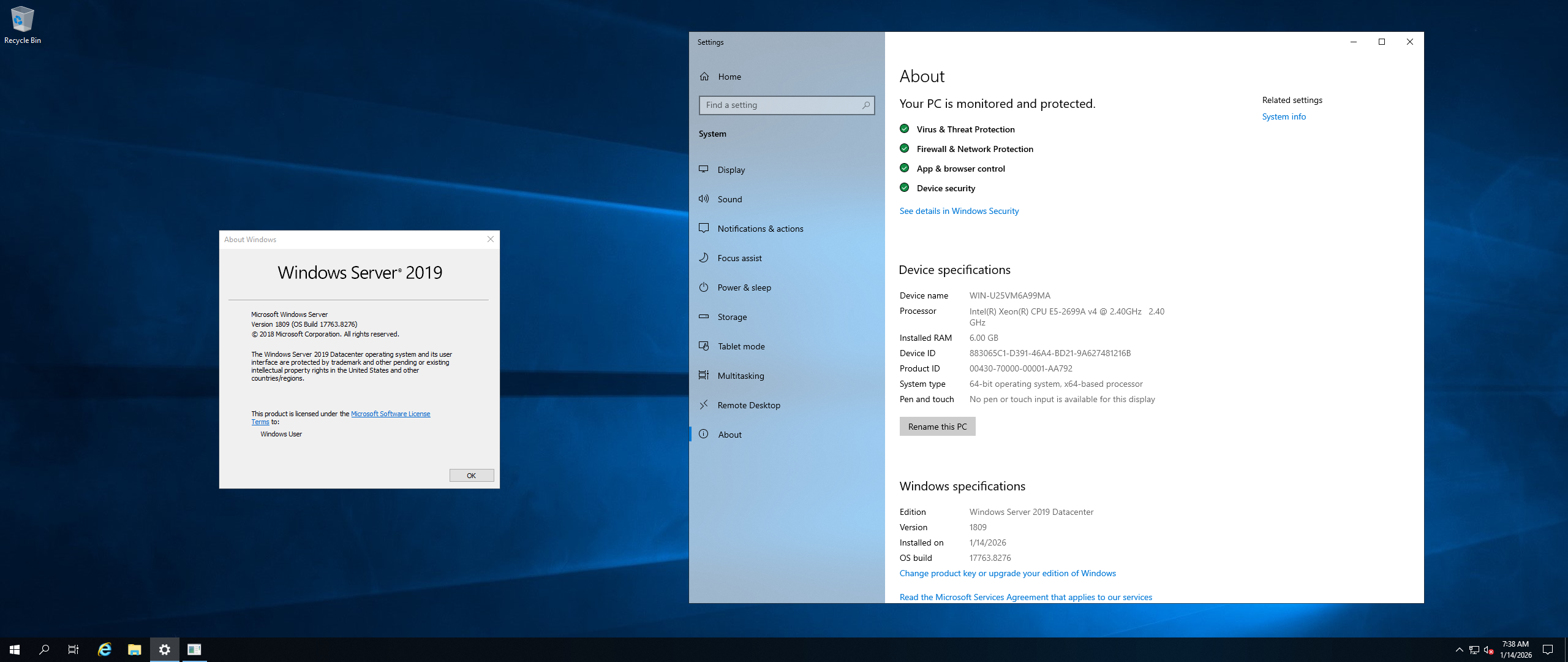The image size is (1568, 662).
Task: Open the Sound settings icon
Action: [704, 199]
